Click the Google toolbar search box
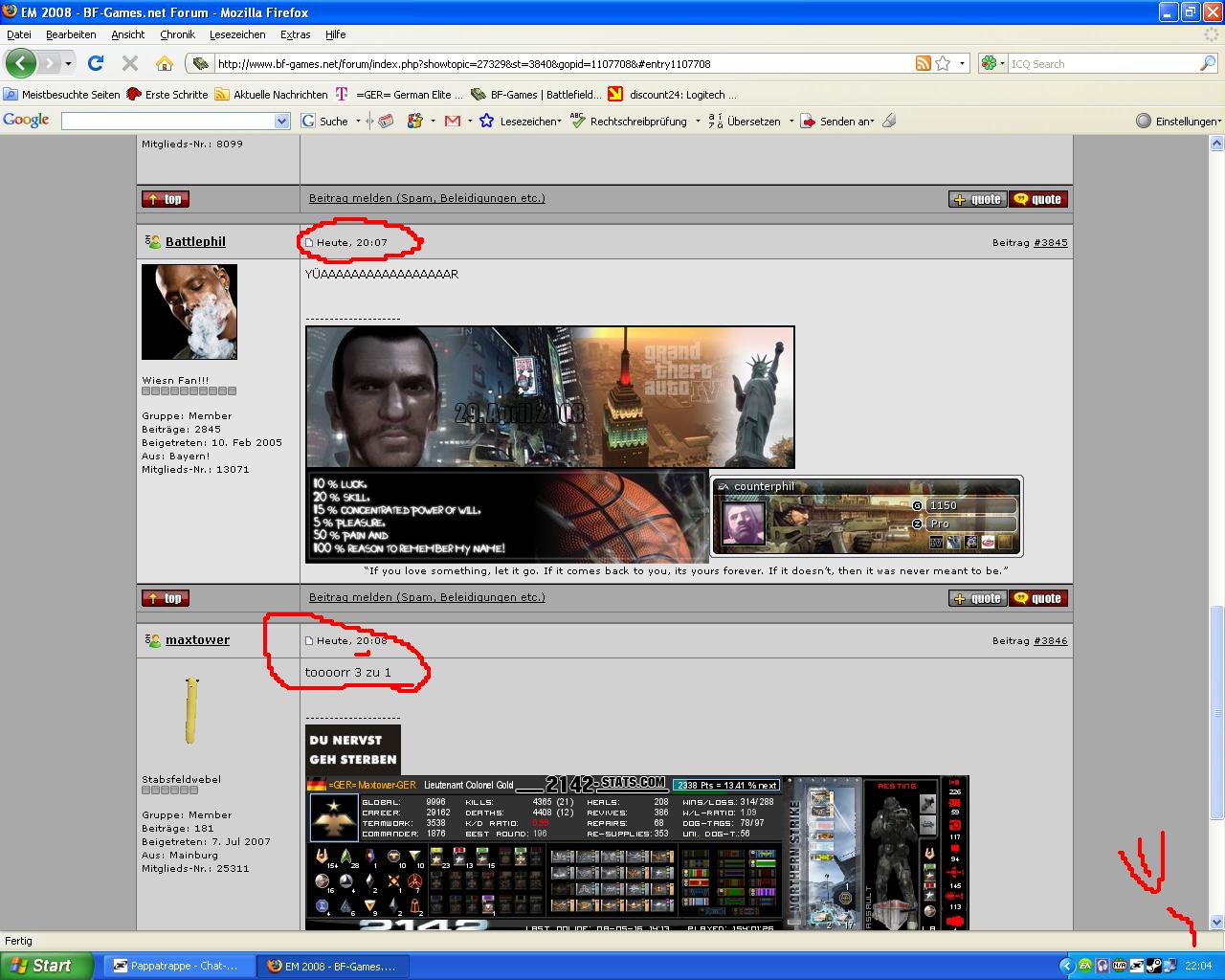The height and width of the screenshot is (980, 1225). click(167, 121)
